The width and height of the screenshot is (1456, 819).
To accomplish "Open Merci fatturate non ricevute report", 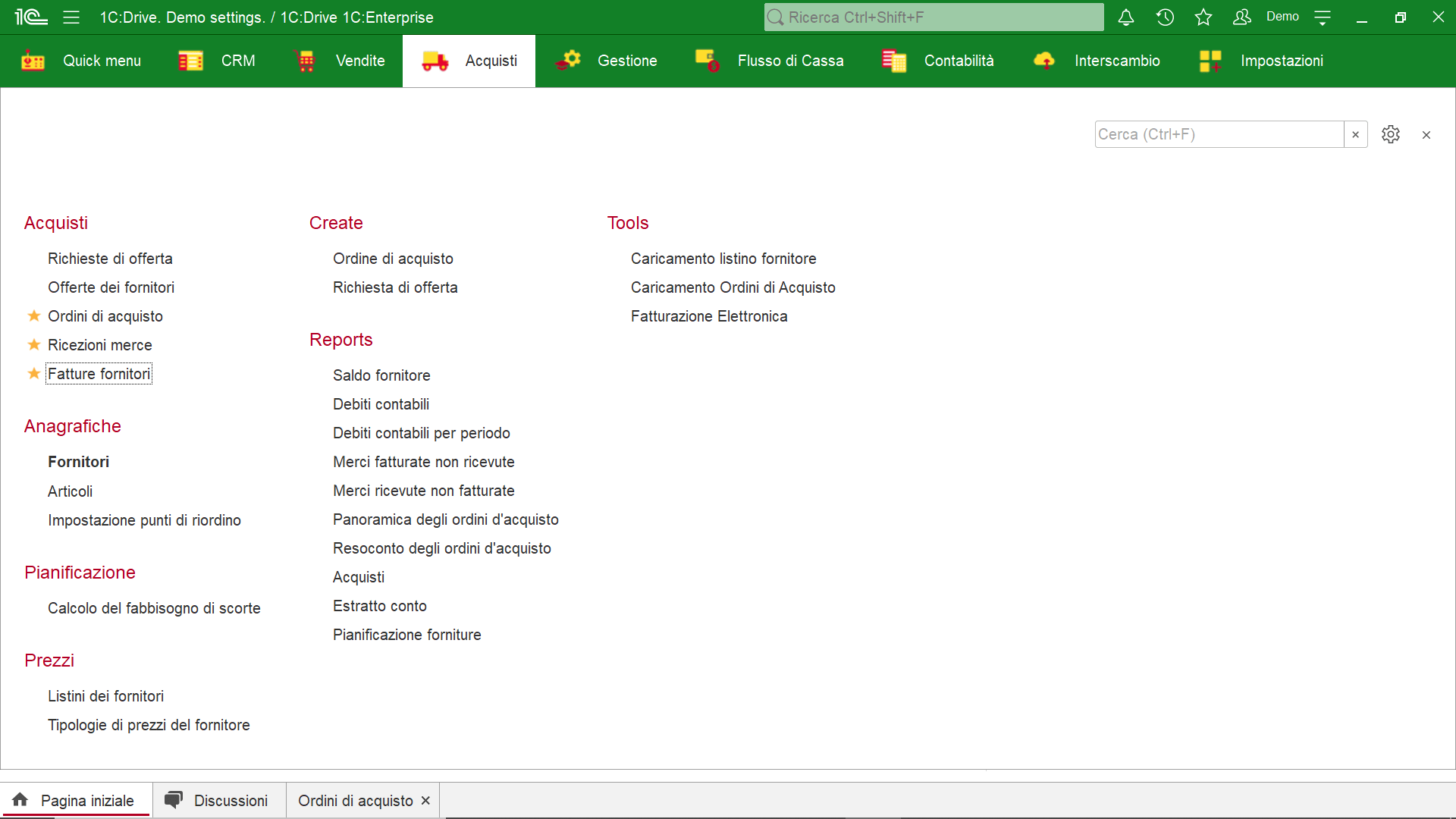I will 424,462.
